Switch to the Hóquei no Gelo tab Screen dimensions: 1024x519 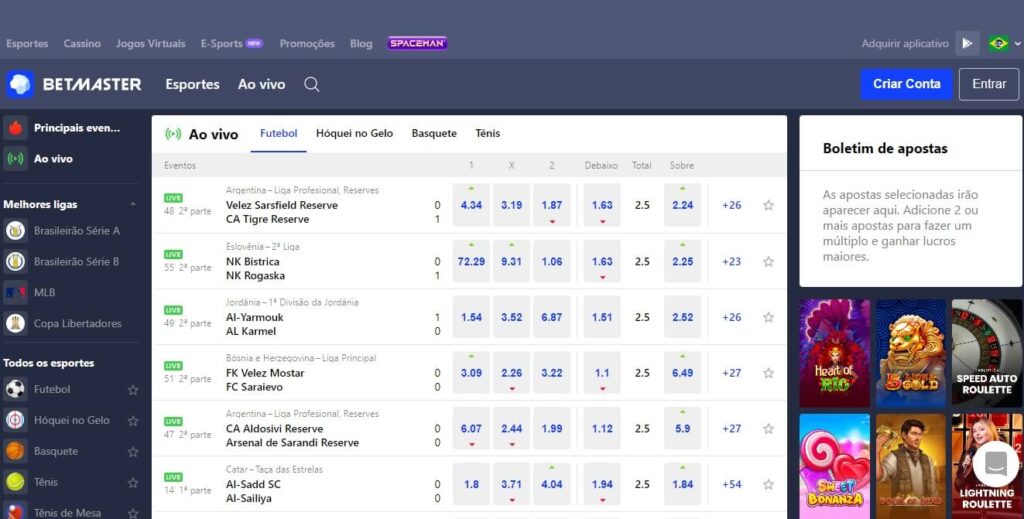click(x=354, y=133)
